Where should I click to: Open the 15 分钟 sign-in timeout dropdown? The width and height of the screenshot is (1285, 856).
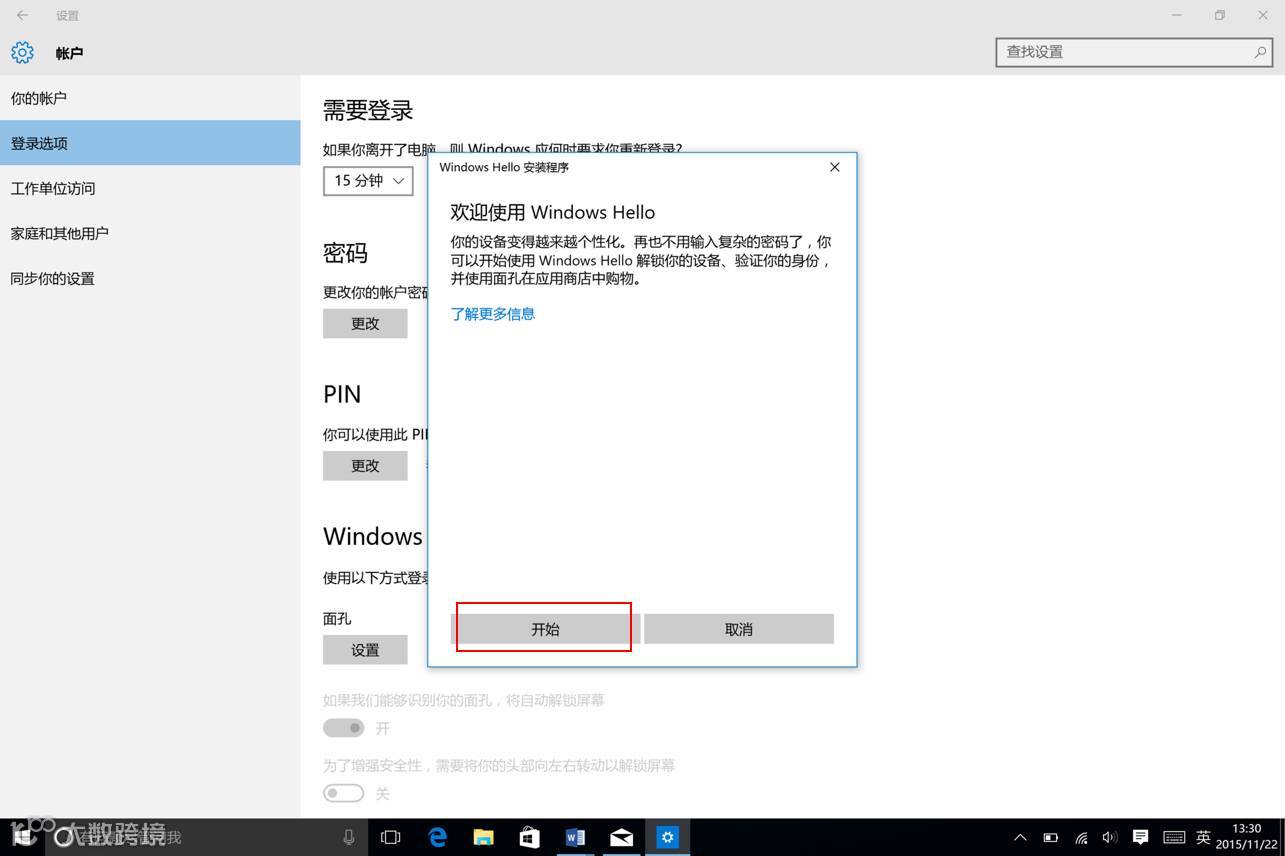(x=368, y=180)
